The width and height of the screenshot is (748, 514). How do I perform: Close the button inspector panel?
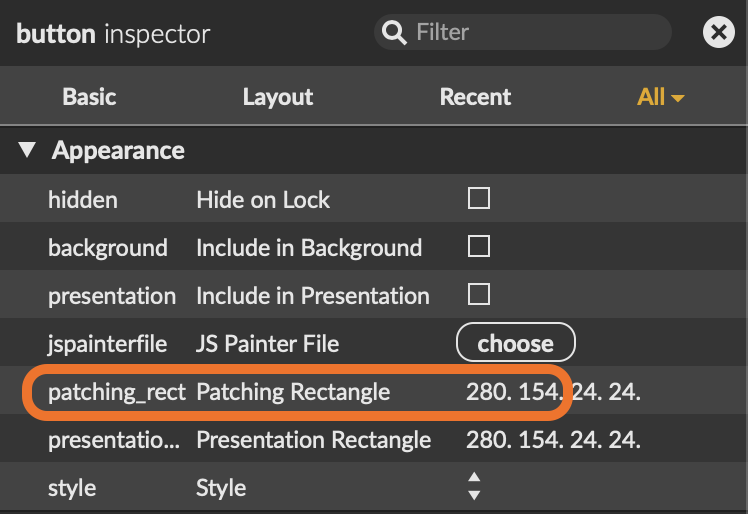[718, 33]
